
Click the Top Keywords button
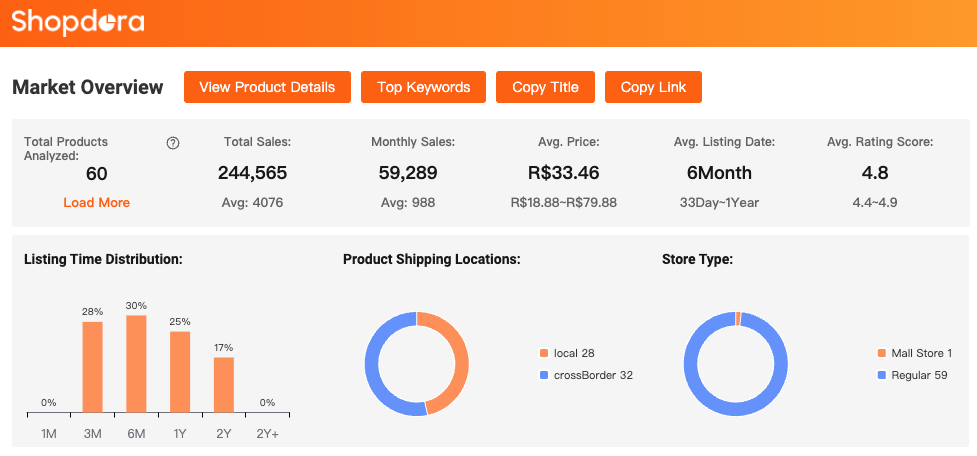pyautogui.click(x=423, y=87)
